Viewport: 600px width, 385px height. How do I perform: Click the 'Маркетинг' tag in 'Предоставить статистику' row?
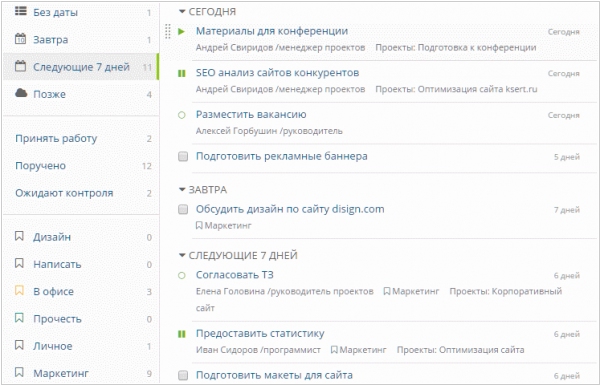(x=359, y=350)
